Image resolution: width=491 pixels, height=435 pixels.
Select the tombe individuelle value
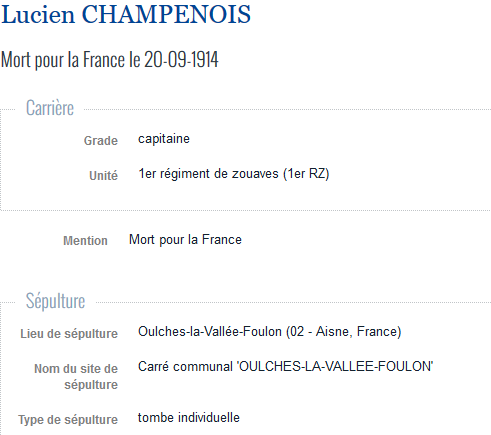pos(189,418)
